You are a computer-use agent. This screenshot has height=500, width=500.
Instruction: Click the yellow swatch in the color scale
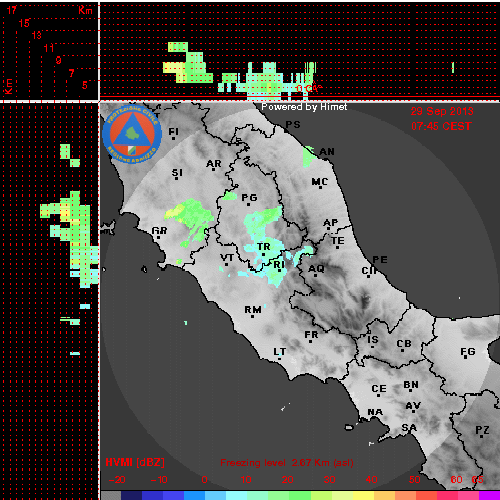363,495
